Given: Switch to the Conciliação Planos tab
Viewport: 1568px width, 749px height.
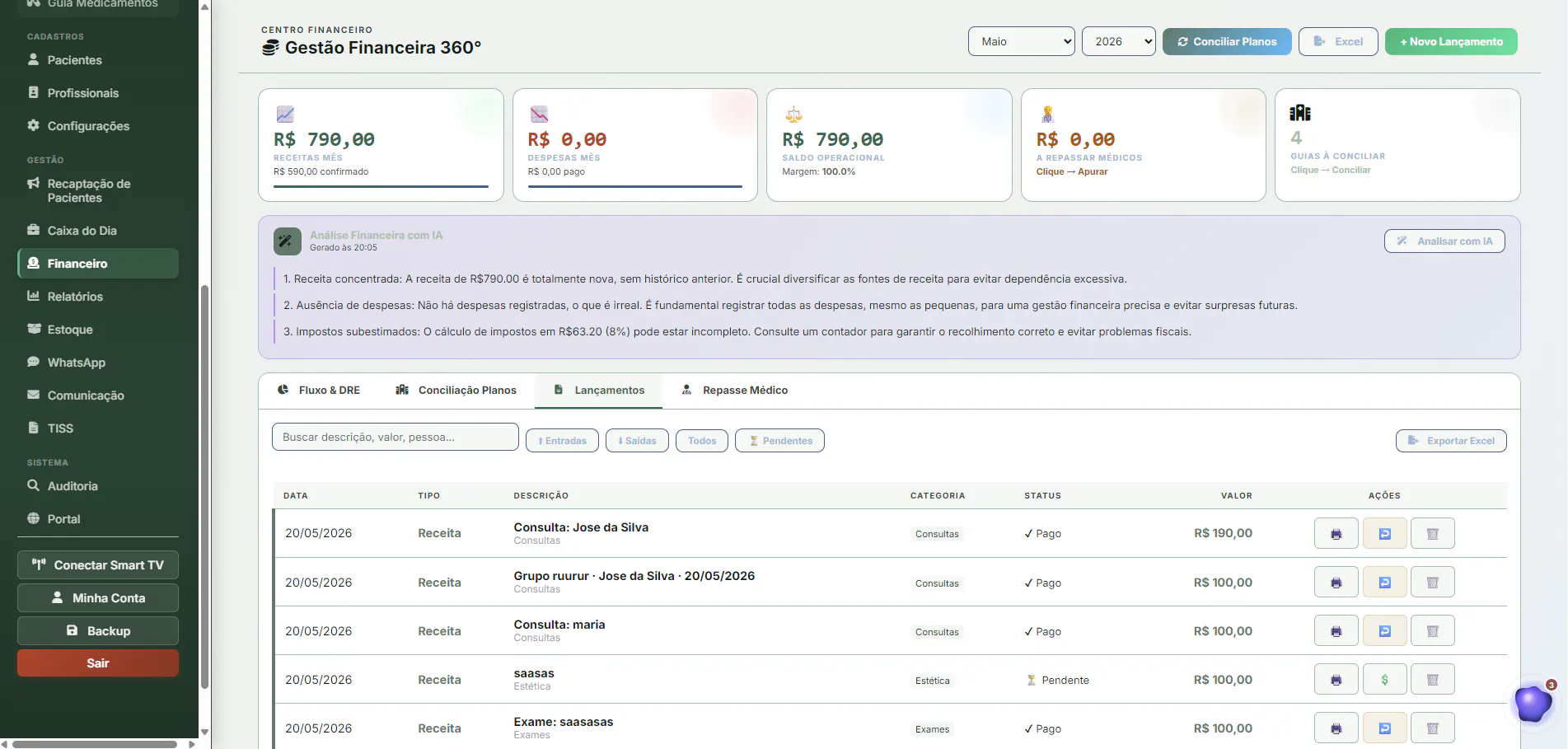Looking at the screenshot, I should pyautogui.click(x=456, y=391).
